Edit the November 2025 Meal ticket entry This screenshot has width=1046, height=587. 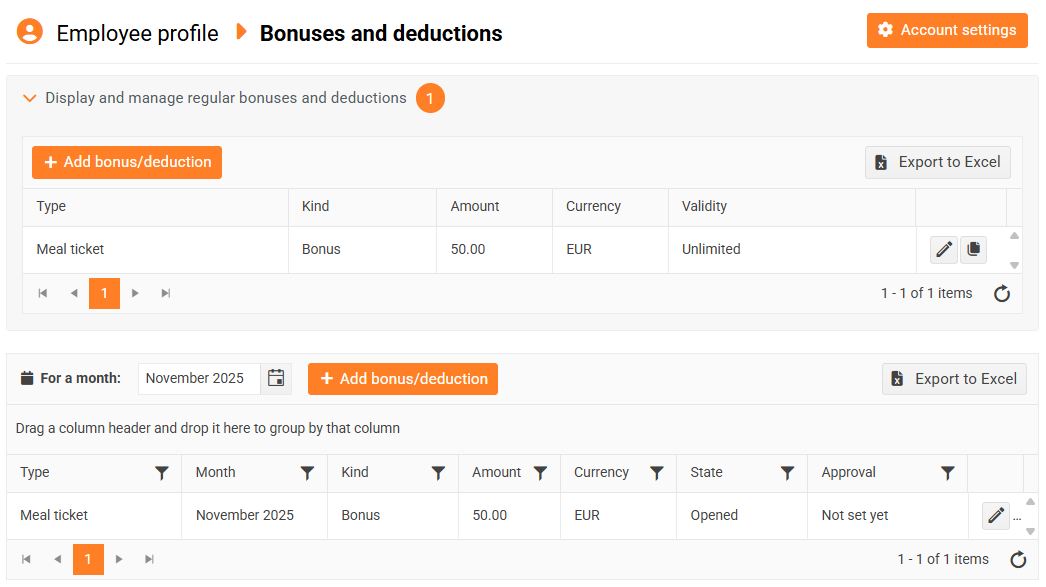(x=995, y=516)
